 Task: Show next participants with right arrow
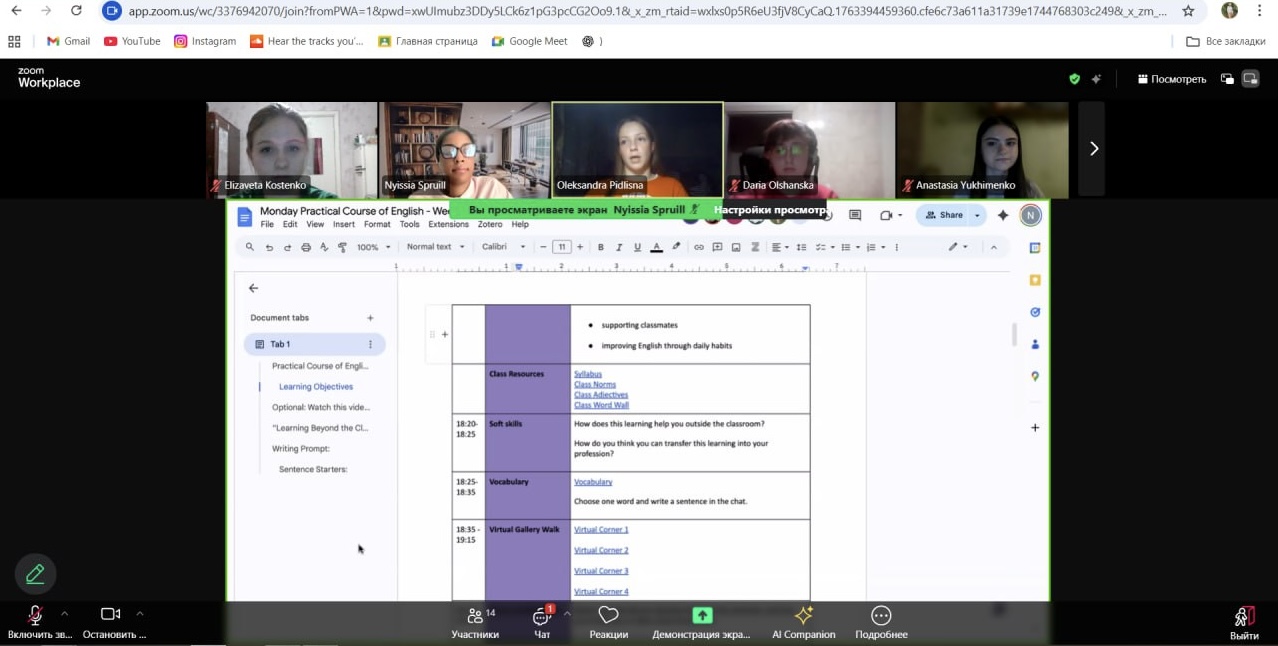tap(1093, 149)
